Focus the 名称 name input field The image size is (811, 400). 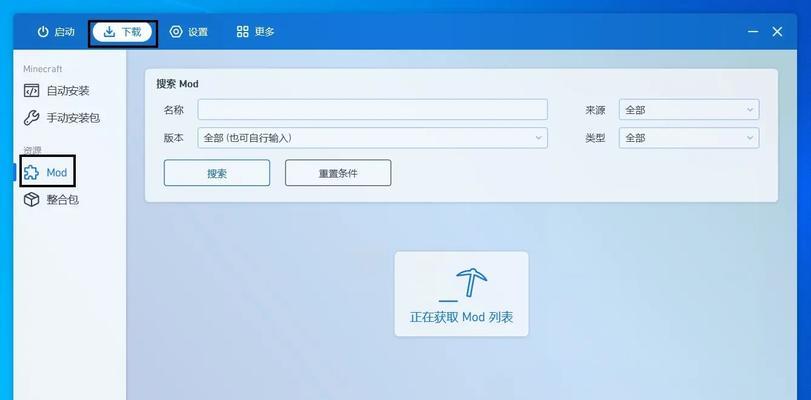pyautogui.click(x=372, y=110)
